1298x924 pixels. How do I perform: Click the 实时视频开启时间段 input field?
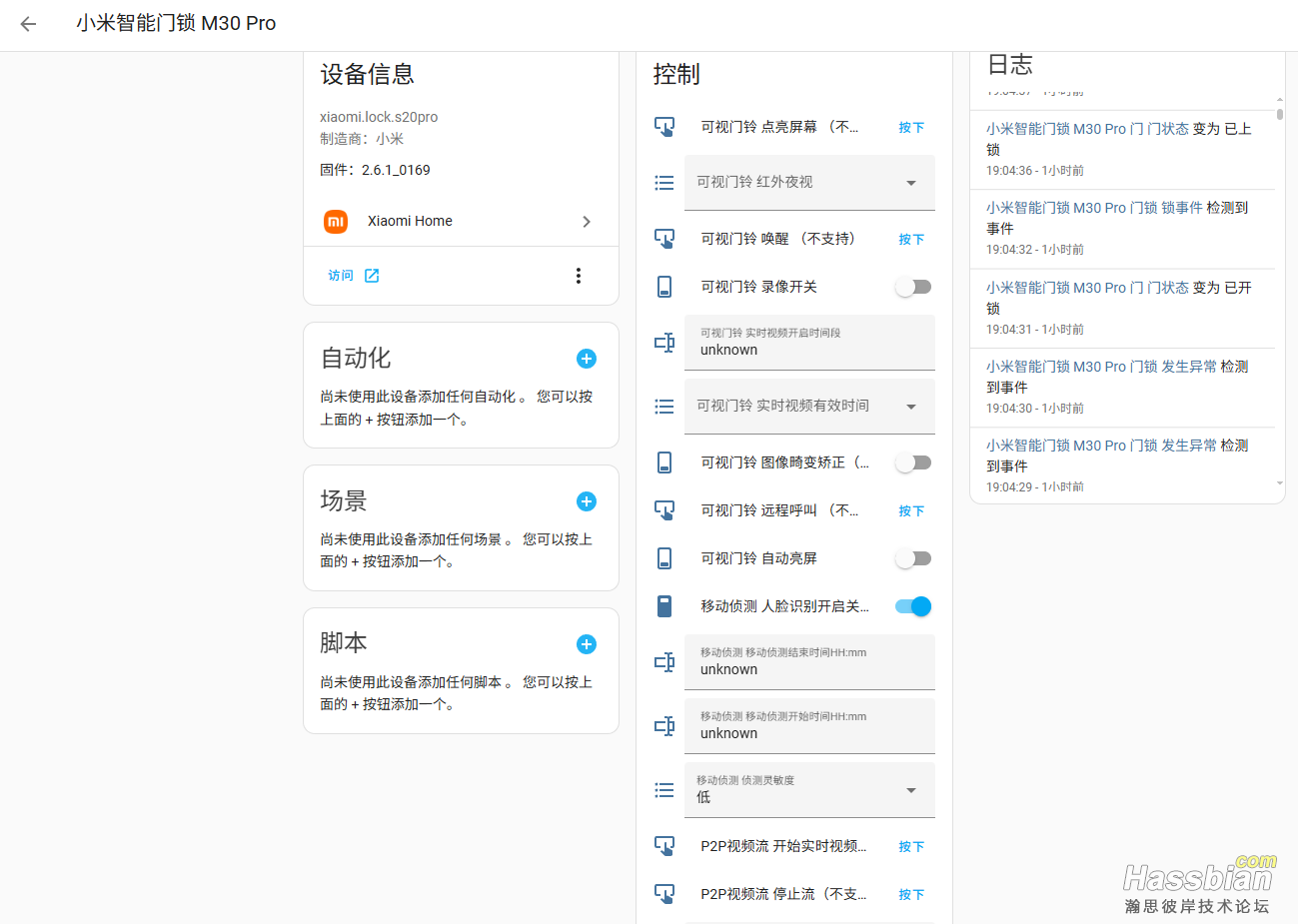coord(809,343)
